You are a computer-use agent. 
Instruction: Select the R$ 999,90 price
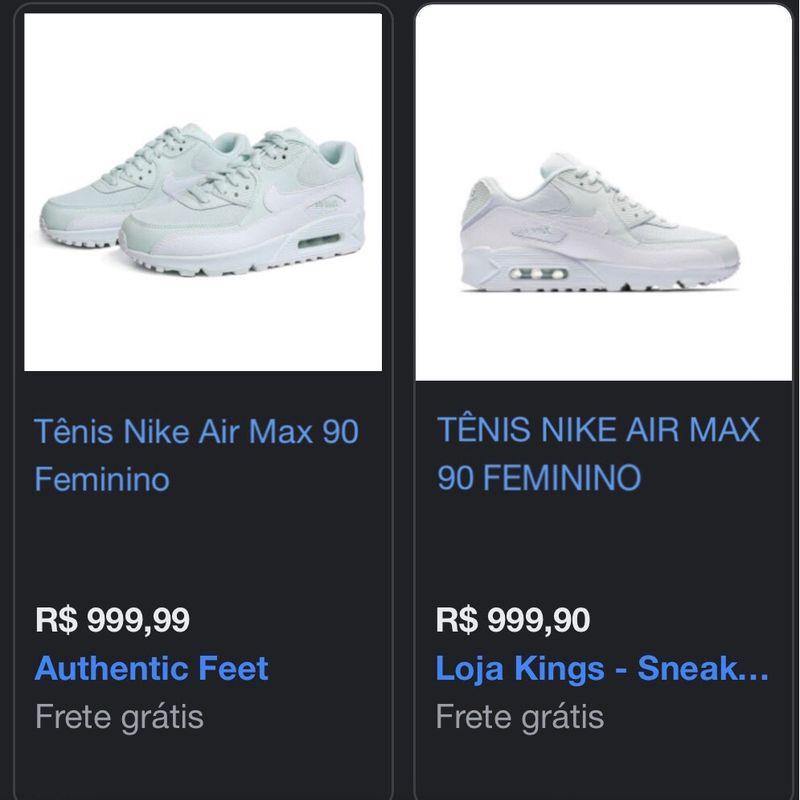513,620
